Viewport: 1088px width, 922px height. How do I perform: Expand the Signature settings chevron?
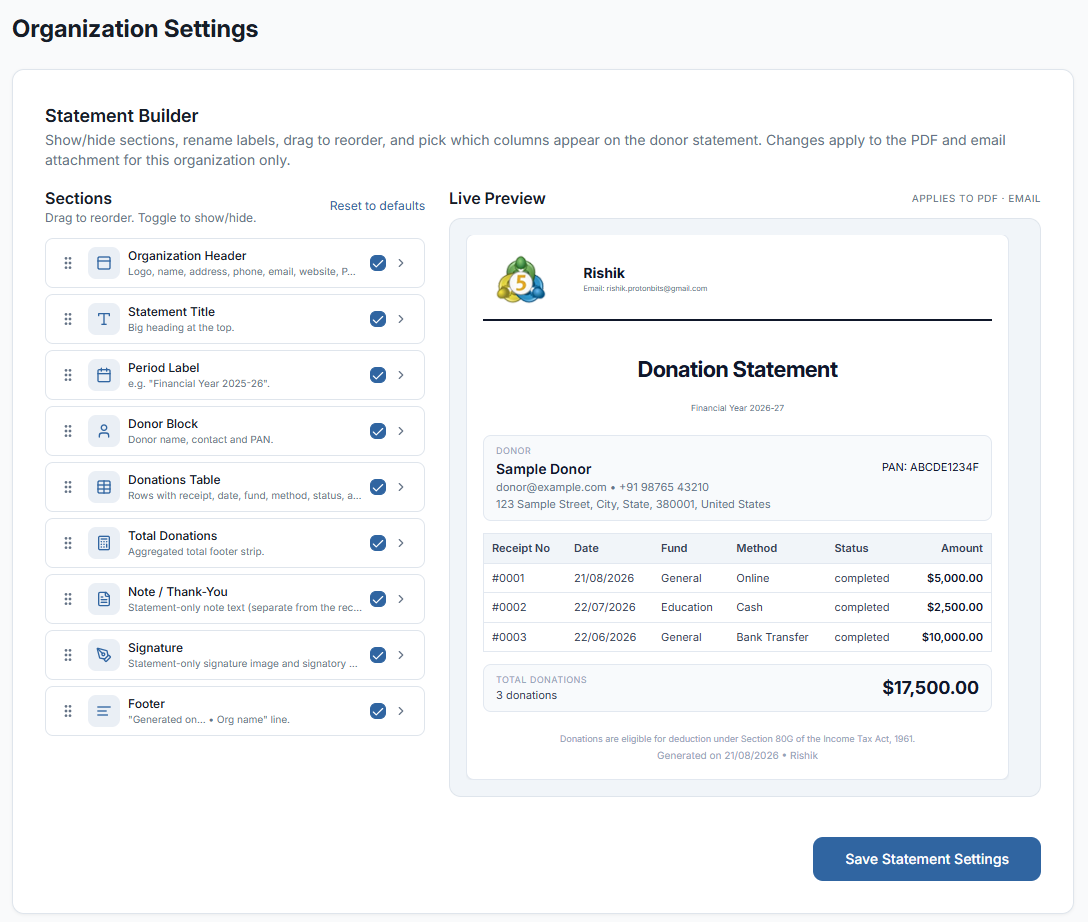point(401,655)
